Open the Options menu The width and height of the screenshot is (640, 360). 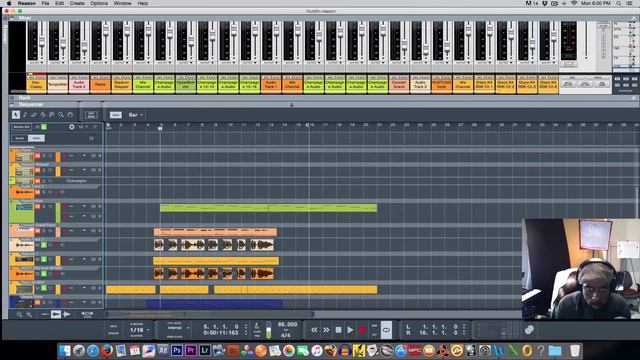[x=99, y=3]
